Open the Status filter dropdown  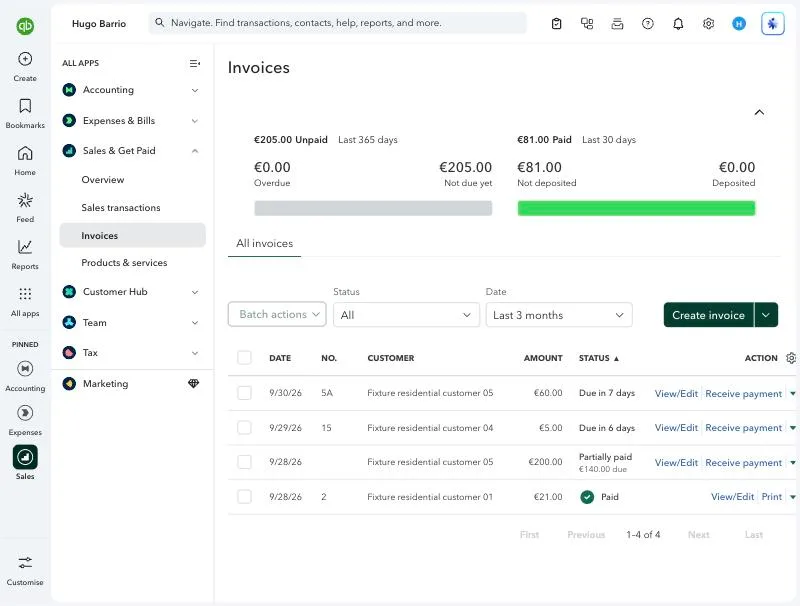pos(406,315)
